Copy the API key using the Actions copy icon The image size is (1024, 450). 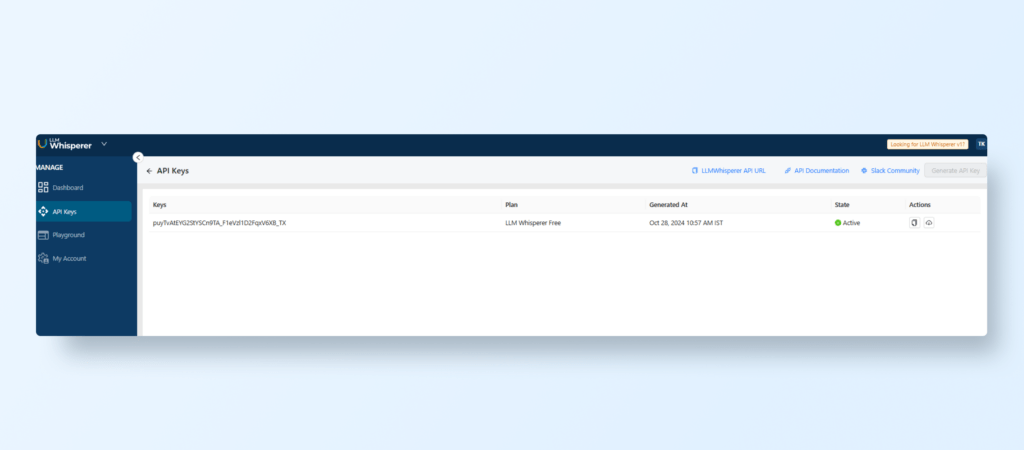point(913,223)
